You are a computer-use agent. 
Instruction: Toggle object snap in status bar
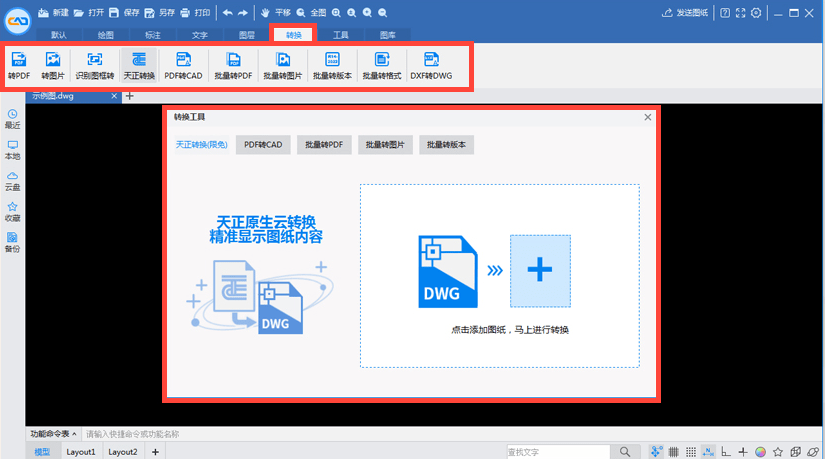point(656,452)
